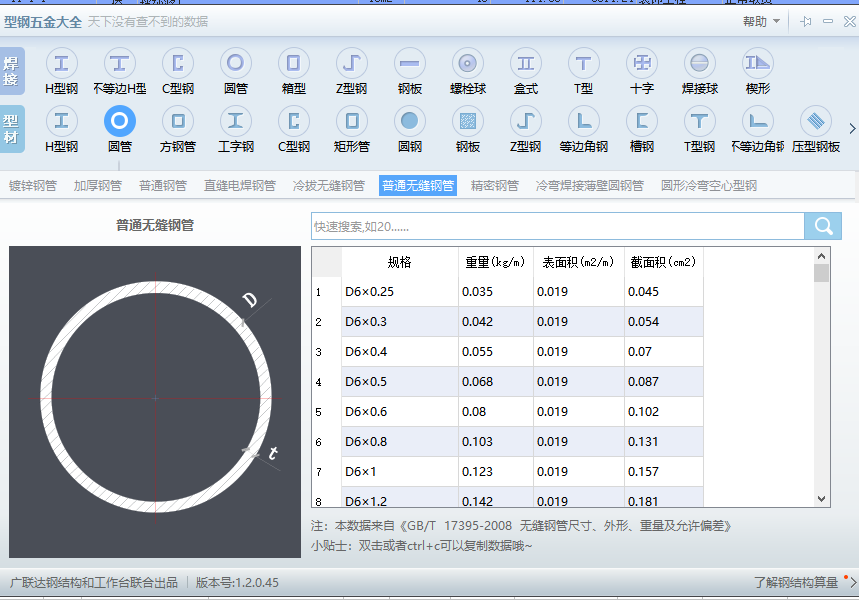Choose the 方钢管 square tube icon

tap(177, 122)
